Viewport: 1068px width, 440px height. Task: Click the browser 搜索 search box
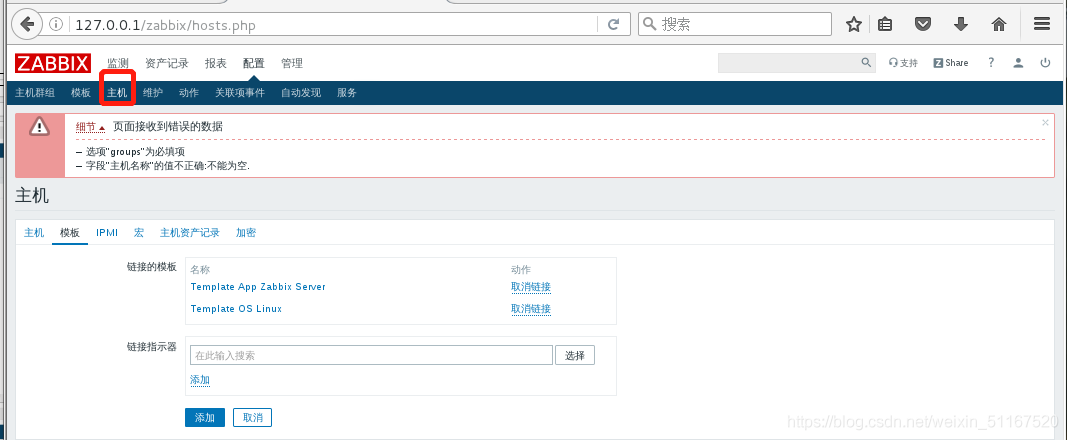735,25
